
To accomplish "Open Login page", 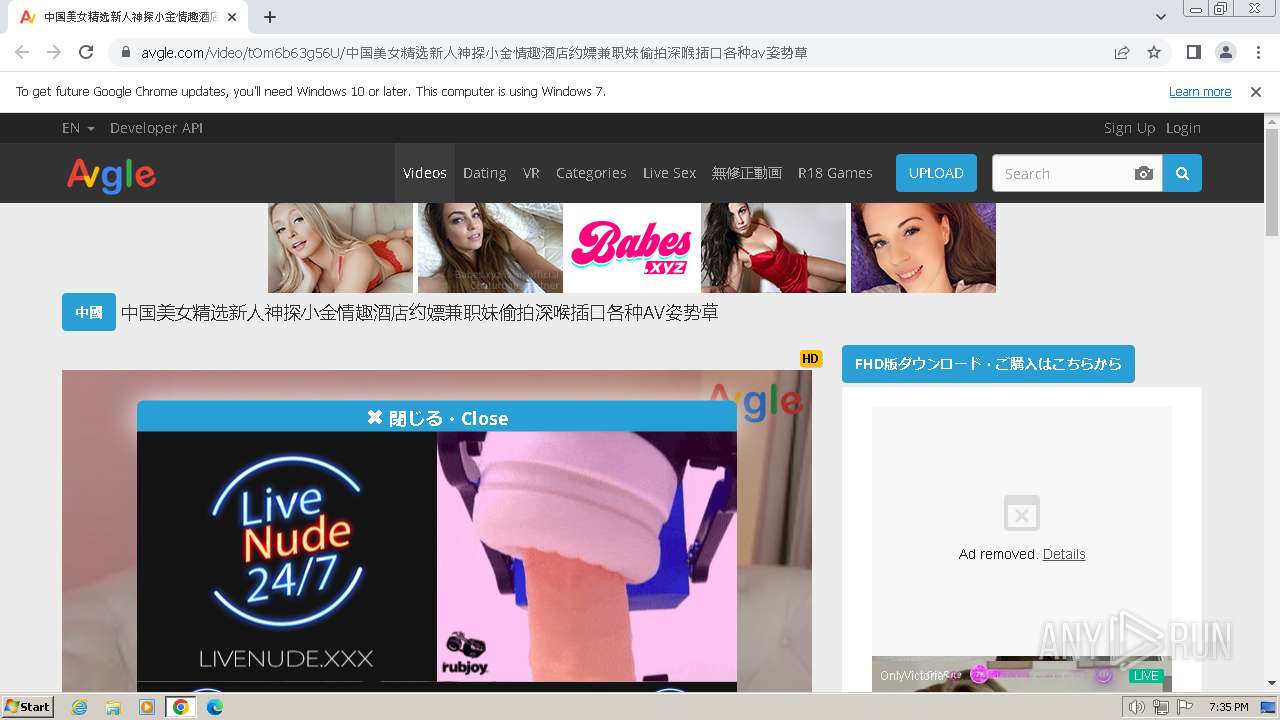I will [x=1183, y=128].
